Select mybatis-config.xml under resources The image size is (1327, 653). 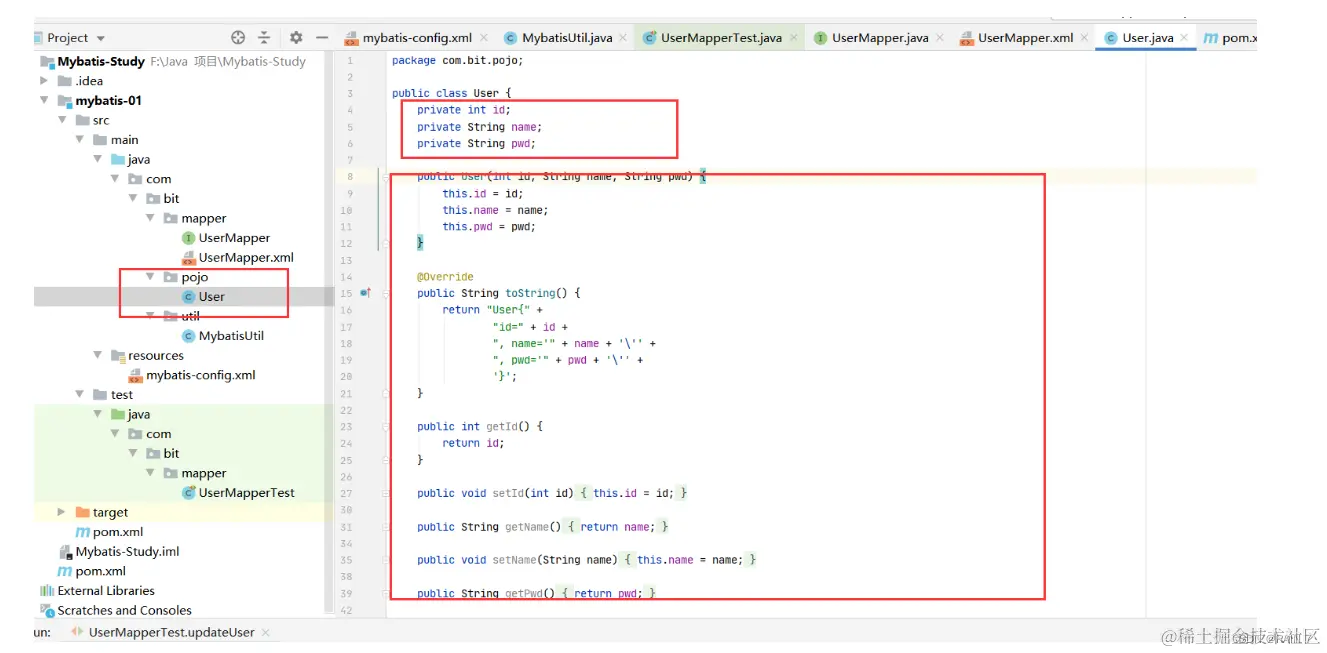point(192,375)
